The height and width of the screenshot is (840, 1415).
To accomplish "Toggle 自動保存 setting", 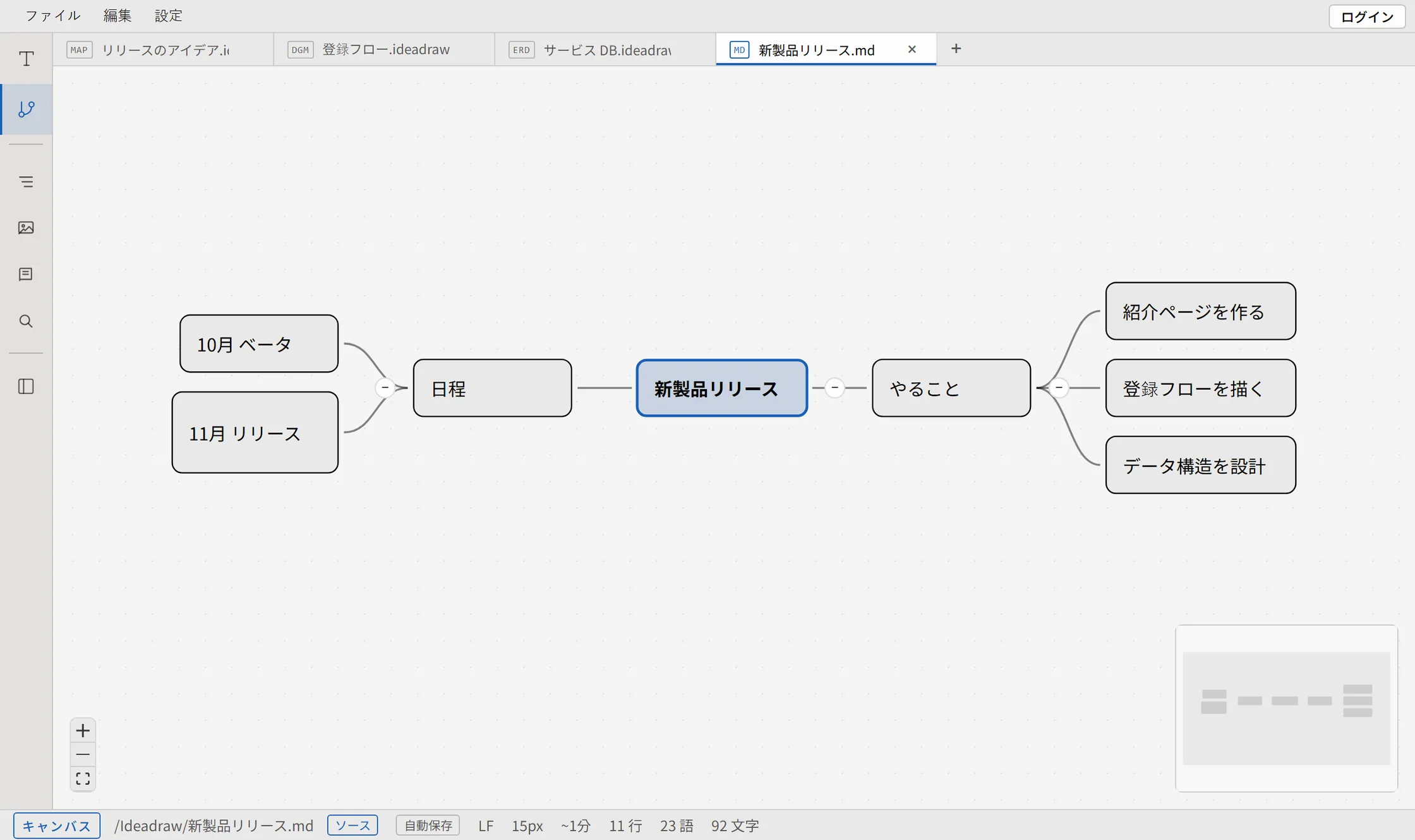I will (428, 825).
